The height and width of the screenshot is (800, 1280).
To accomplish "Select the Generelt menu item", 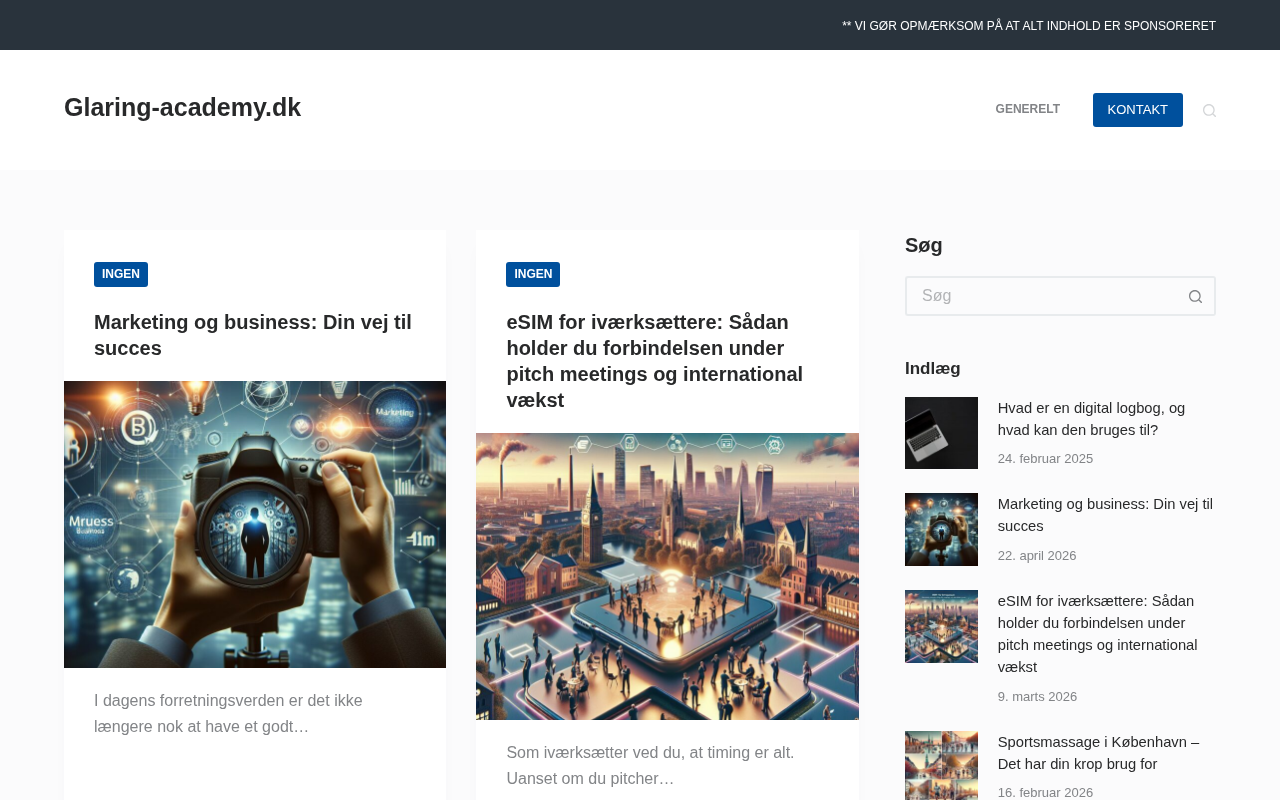I will tap(1027, 109).
